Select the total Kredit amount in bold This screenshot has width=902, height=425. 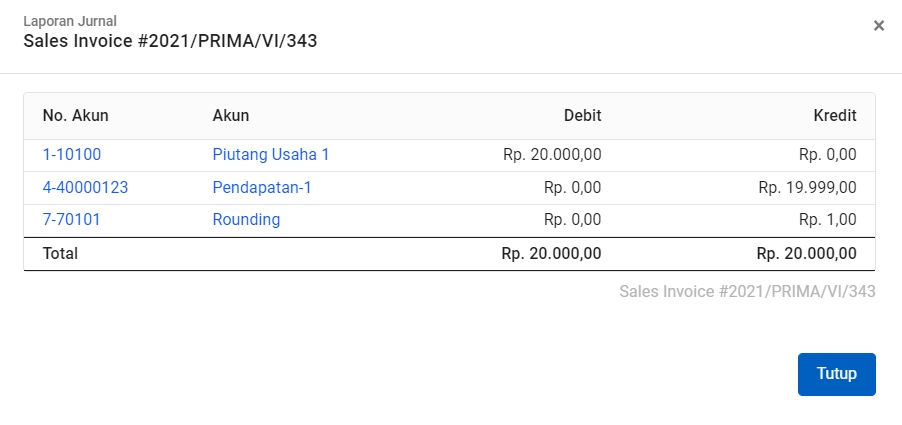coord(807,254)
